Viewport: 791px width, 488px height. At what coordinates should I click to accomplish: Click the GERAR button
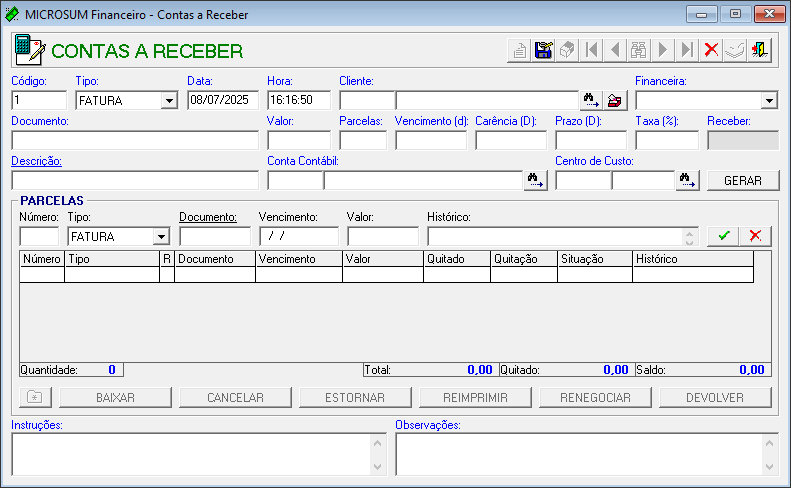pos(743,180)
